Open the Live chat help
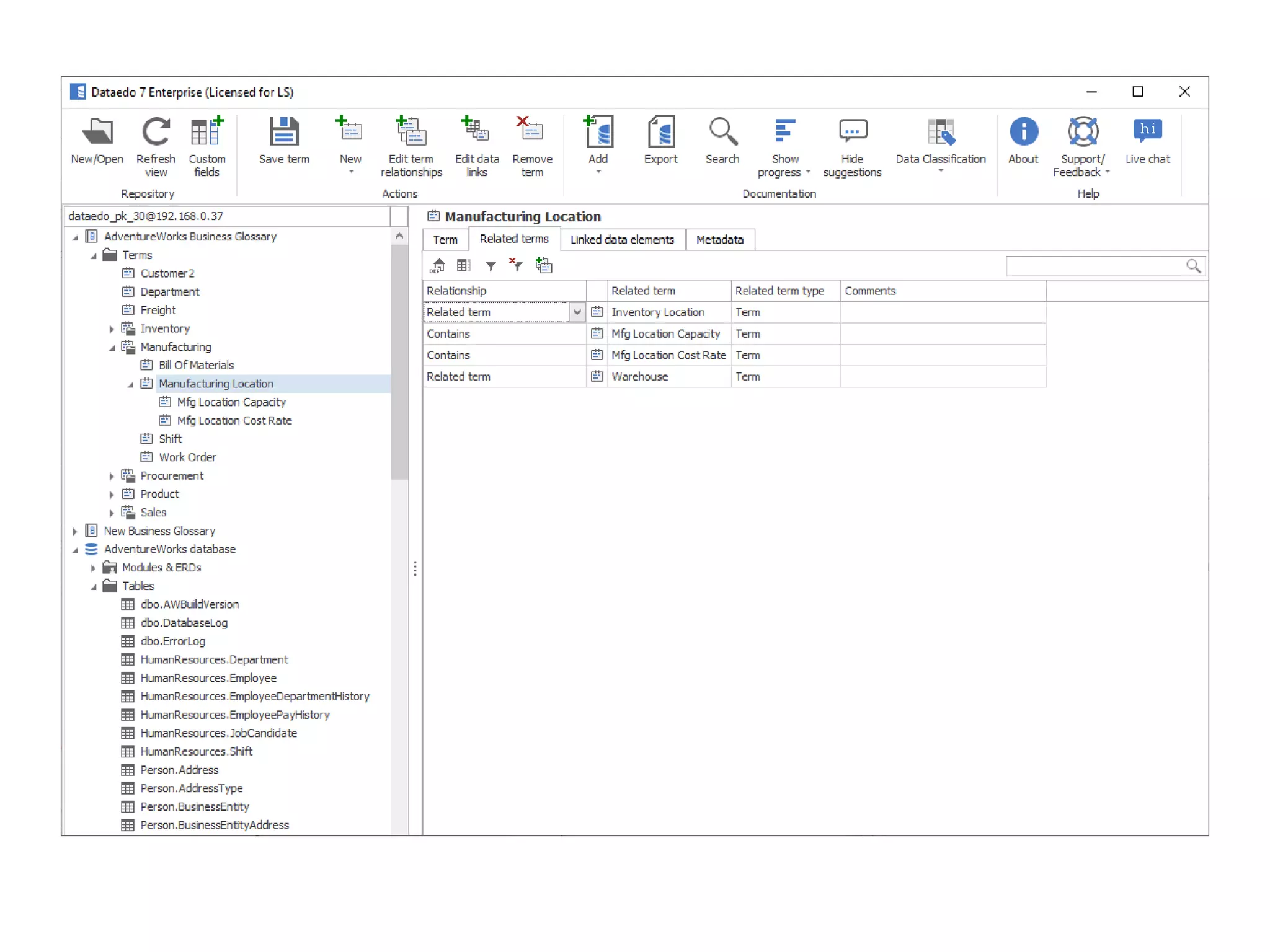The width and height of the screenshot is (1270, 952). [1147, 132]
